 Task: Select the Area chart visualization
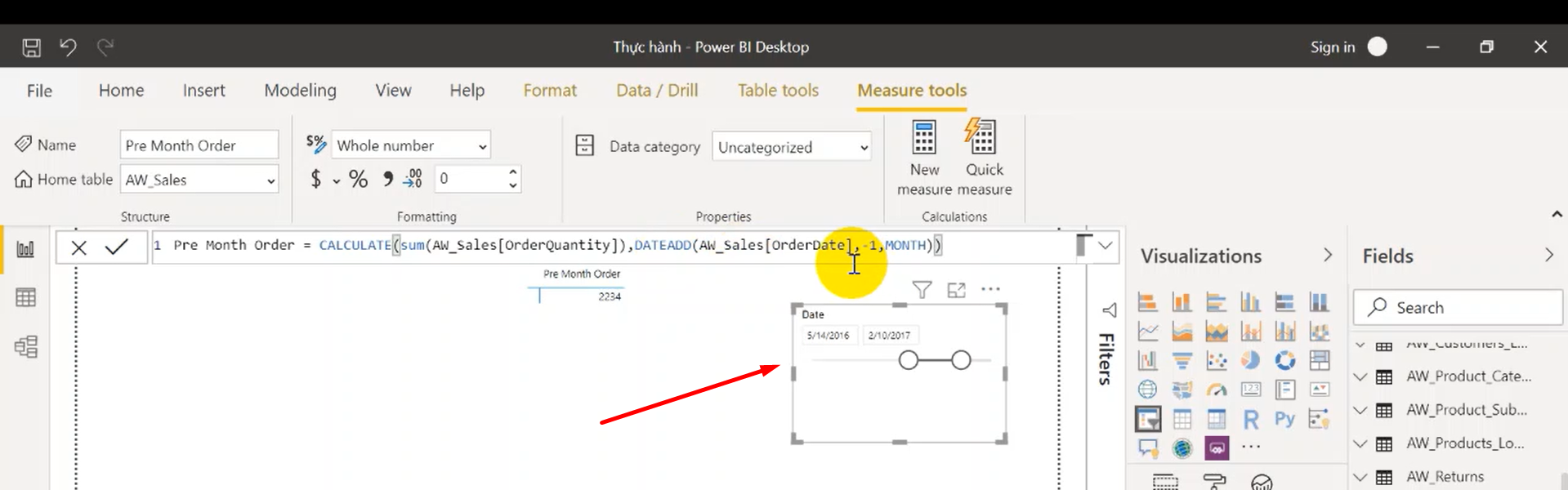pos(1182,332)
